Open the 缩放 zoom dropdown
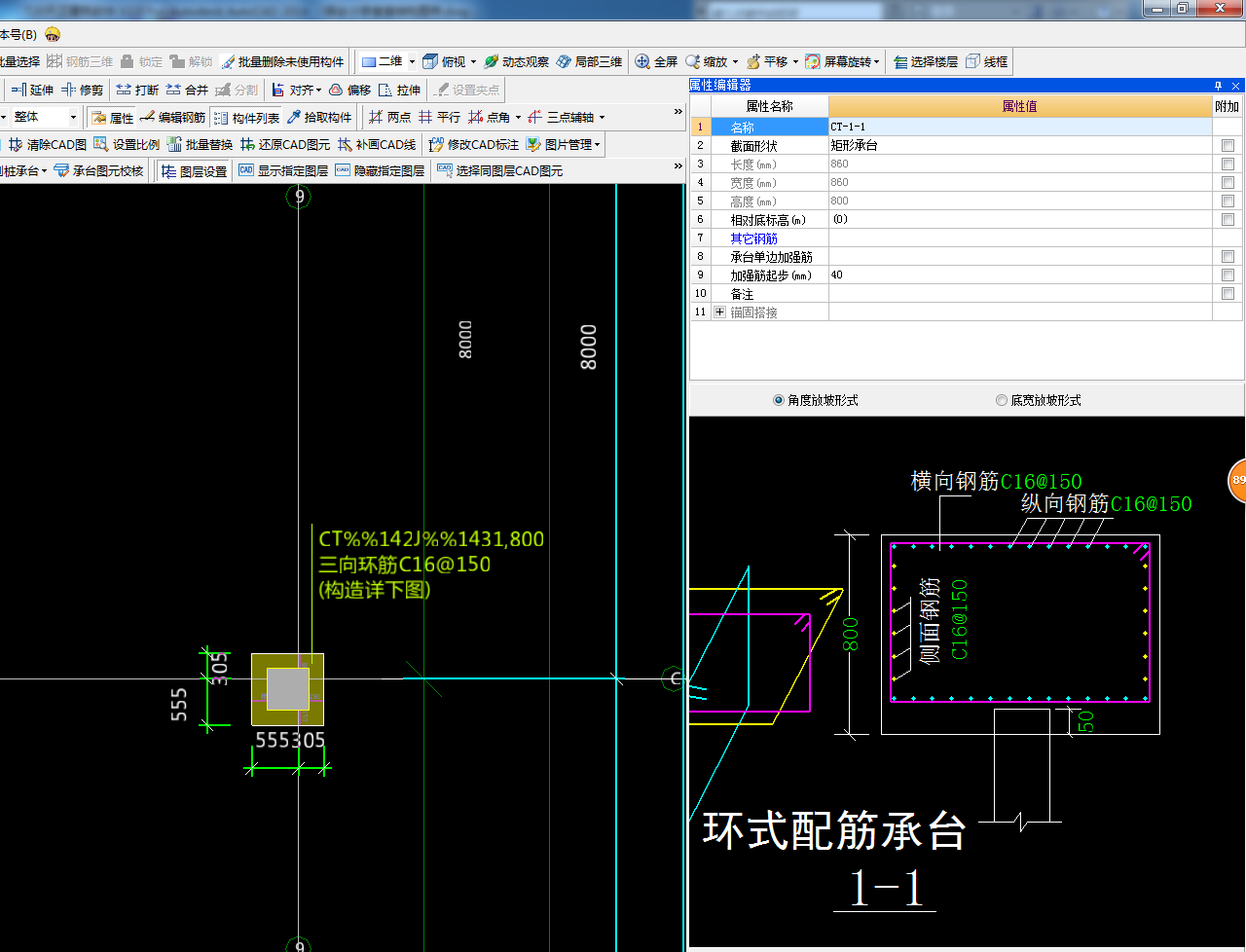Image resolution: width=1246 pixels, height=952 pixels. tap(736, 61)
